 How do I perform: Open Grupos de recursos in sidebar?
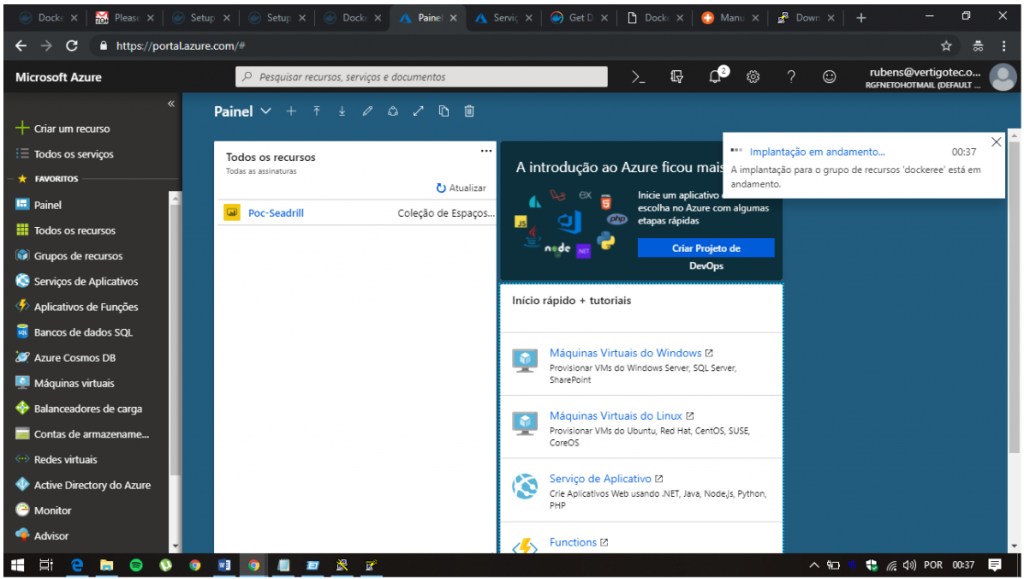point(78,256)
